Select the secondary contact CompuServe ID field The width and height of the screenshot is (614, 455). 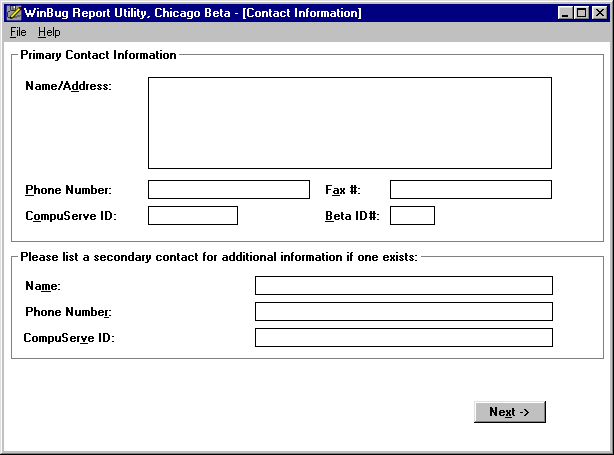[x=404, y=338]
